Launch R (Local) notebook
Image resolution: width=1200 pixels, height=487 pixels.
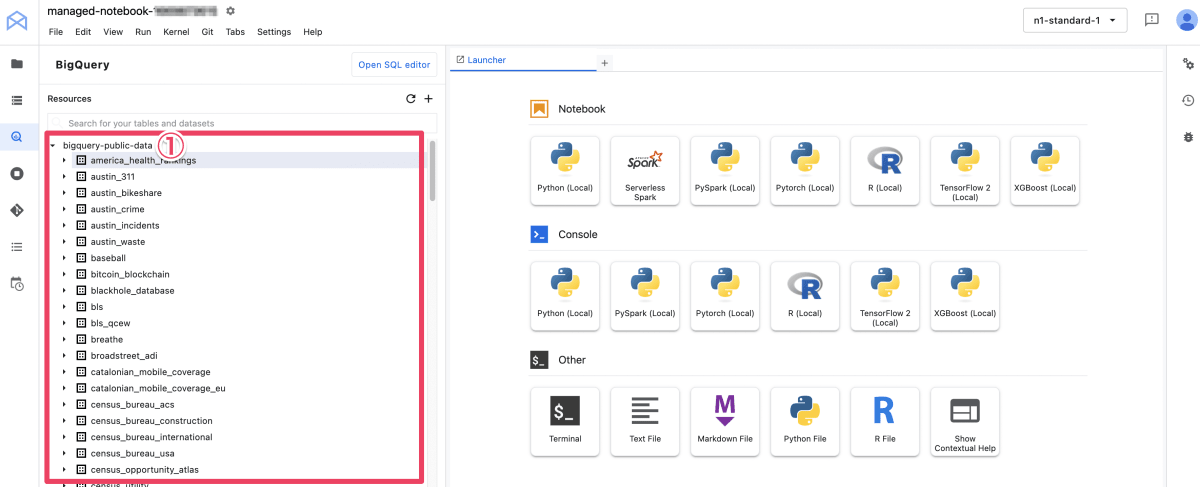point(885,171)
